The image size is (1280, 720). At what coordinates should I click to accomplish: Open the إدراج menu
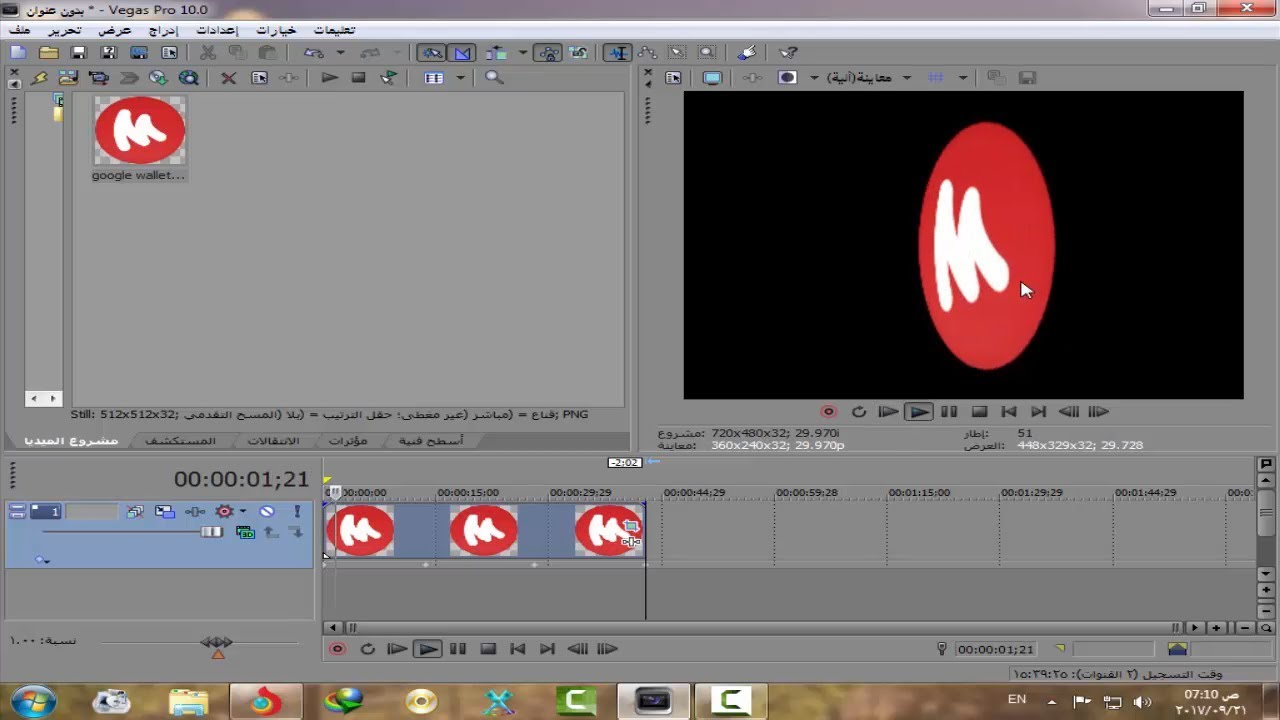pyautogui.click(x=163, y=30)
